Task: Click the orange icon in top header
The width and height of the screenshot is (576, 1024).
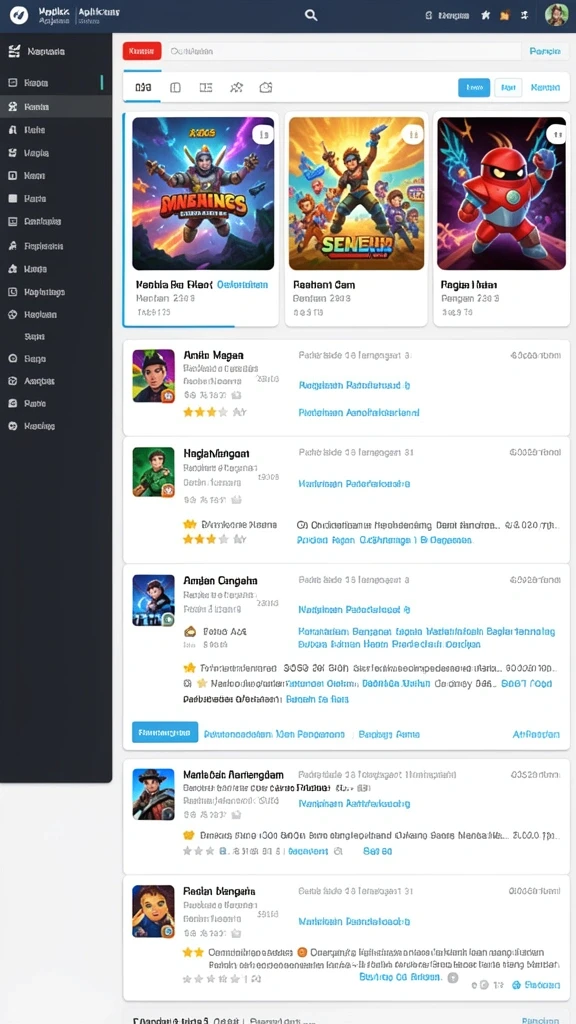Action: 504,15
